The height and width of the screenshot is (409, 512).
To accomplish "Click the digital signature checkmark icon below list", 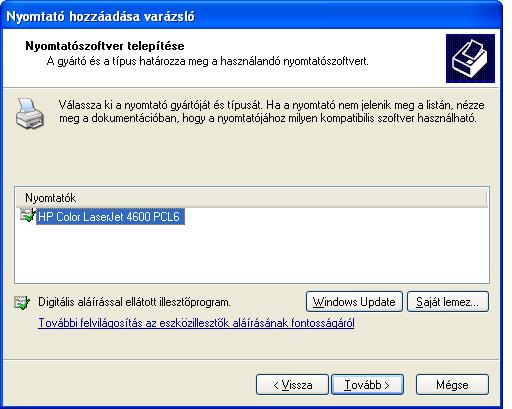I will tap(22, 302).
